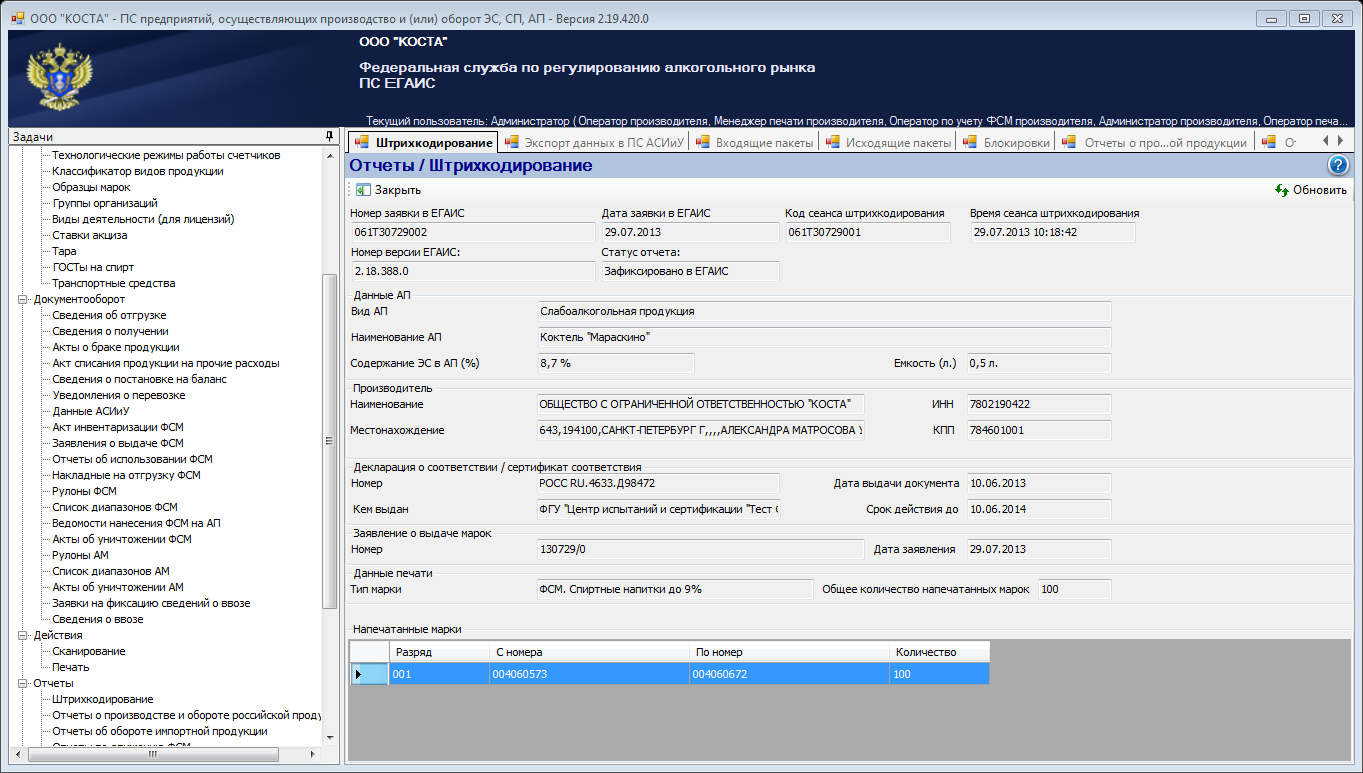Click Код сеанса штрихкодирования field
Image resolution: width=1363 pixels, height=773 pixels.
pos(868,232)
